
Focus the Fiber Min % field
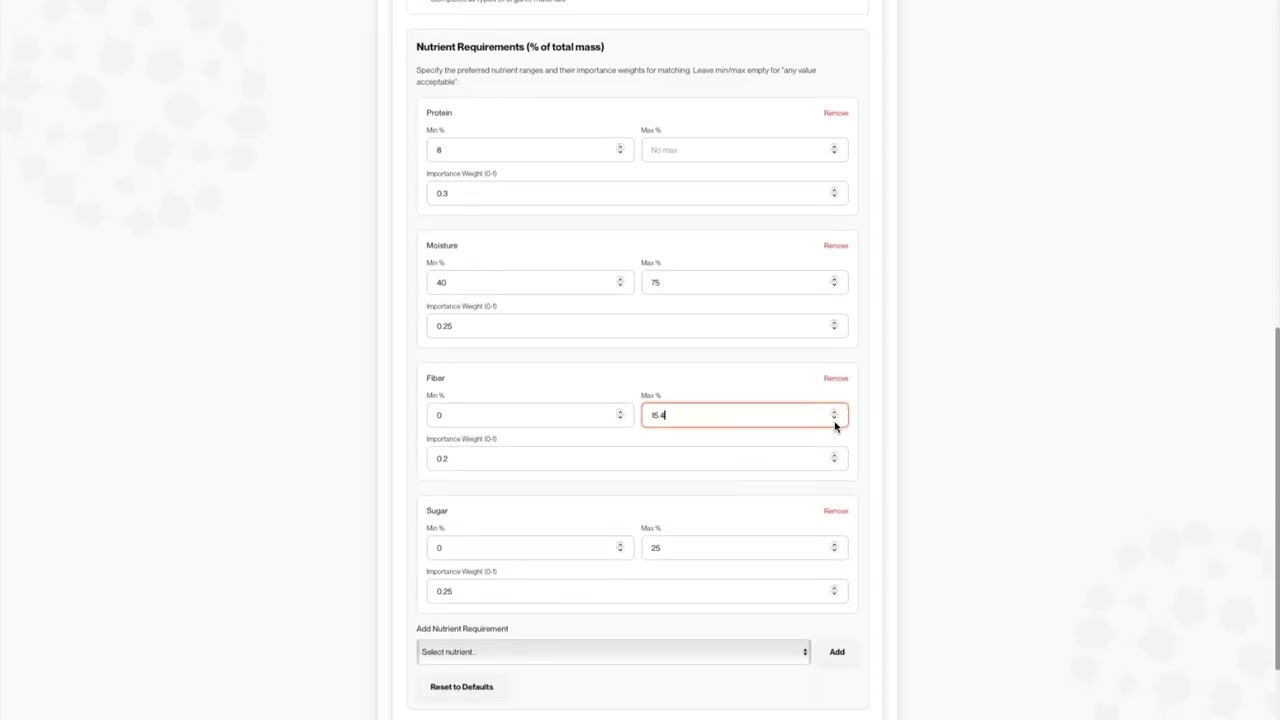click(x=522, y=415)
